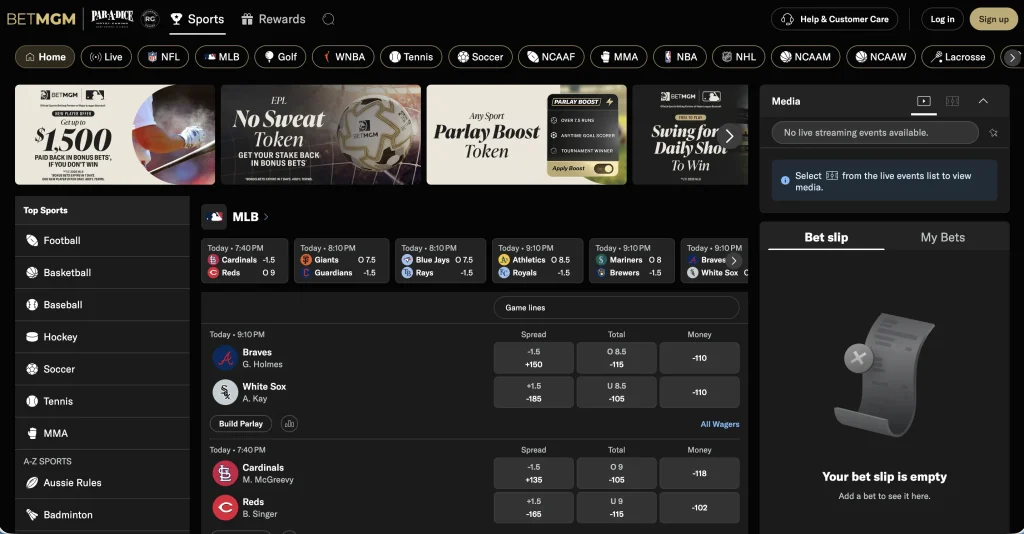The width and height of the screenshot is (1024, 534).
Task: Open the Athletics vs Royals game card
Action: click(537, 260)
